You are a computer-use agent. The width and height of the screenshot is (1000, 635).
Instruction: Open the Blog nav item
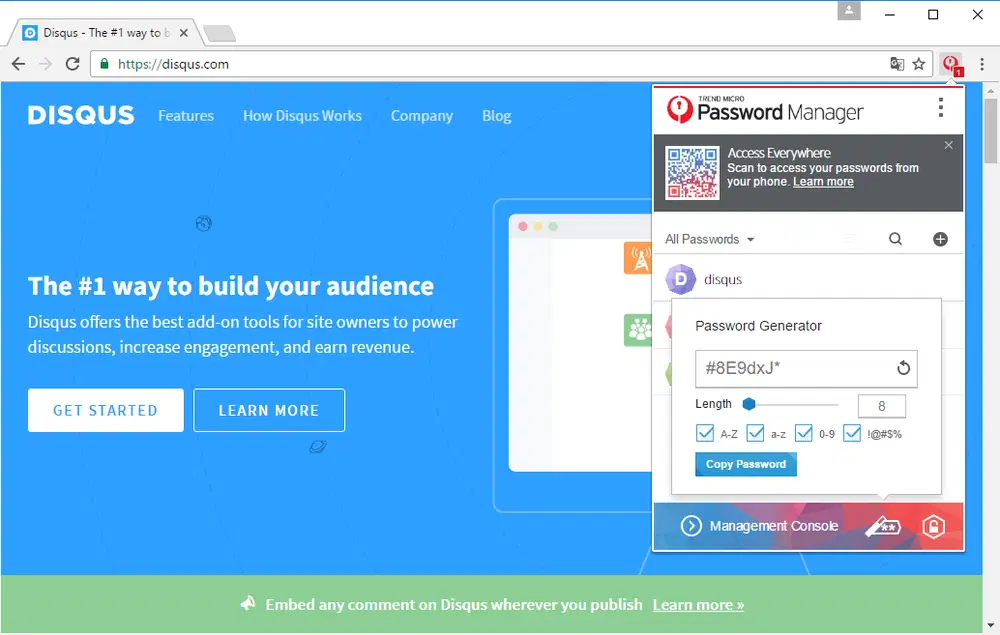click(x=497, y=116)
